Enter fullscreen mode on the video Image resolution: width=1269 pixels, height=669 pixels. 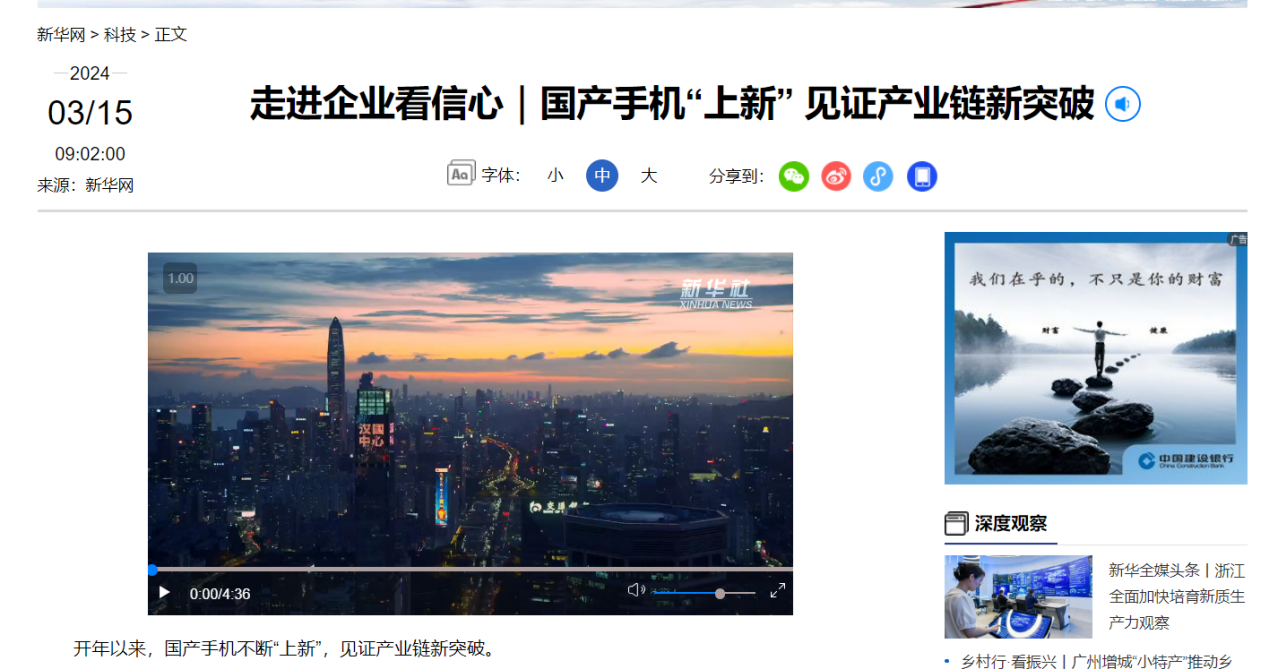pos(777,591)
